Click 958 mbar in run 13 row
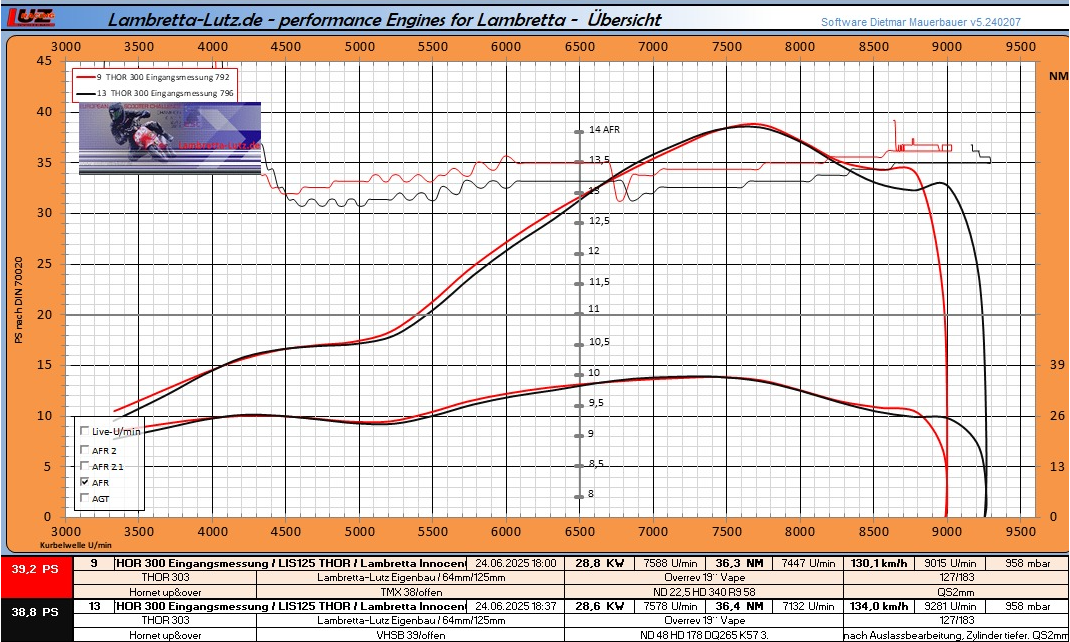Image resolution: width=1070 pixels, height=642 pixels. pos(1028,606)
